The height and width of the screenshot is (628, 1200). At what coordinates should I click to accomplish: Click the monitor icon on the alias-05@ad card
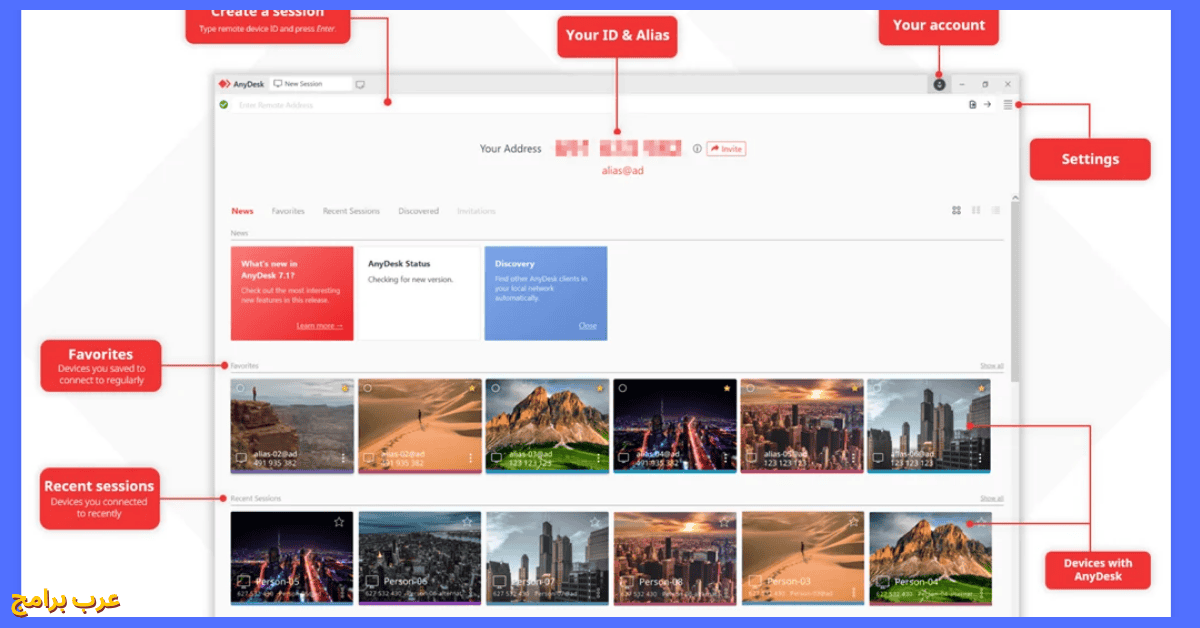coord(750,458)
